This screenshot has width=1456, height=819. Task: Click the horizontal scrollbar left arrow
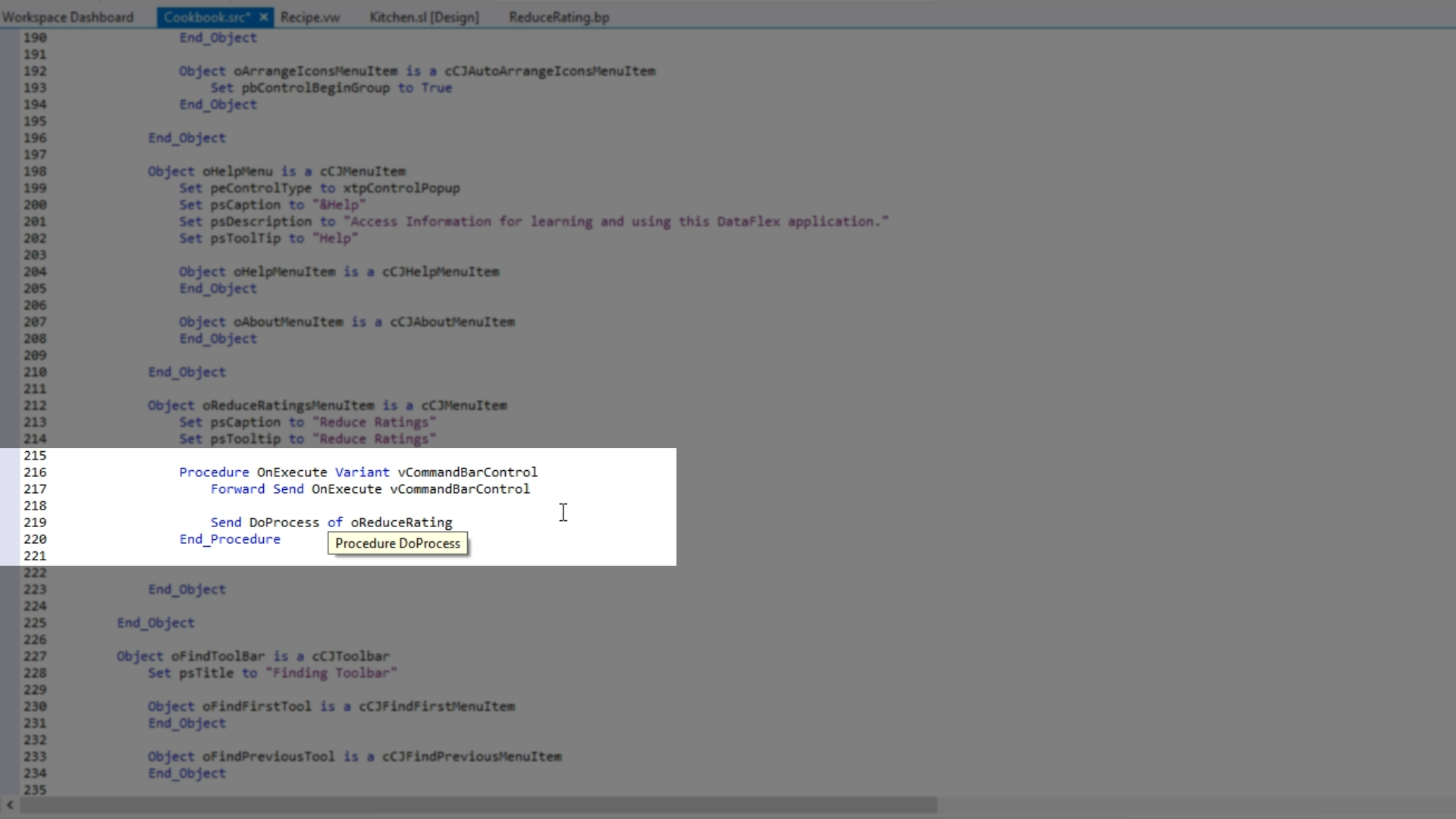[10, 805]
